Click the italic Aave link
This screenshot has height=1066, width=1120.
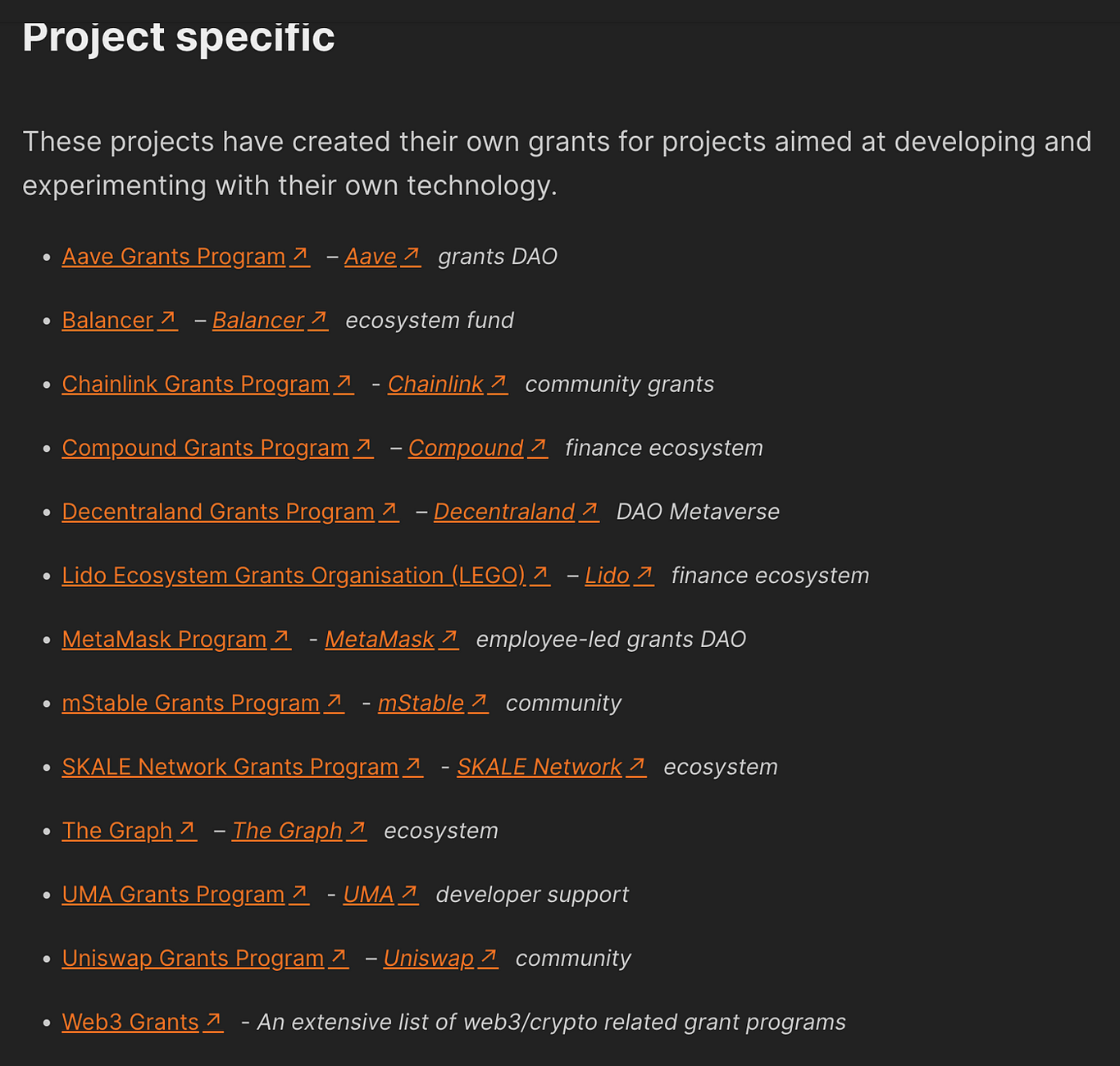coord(382,257)
